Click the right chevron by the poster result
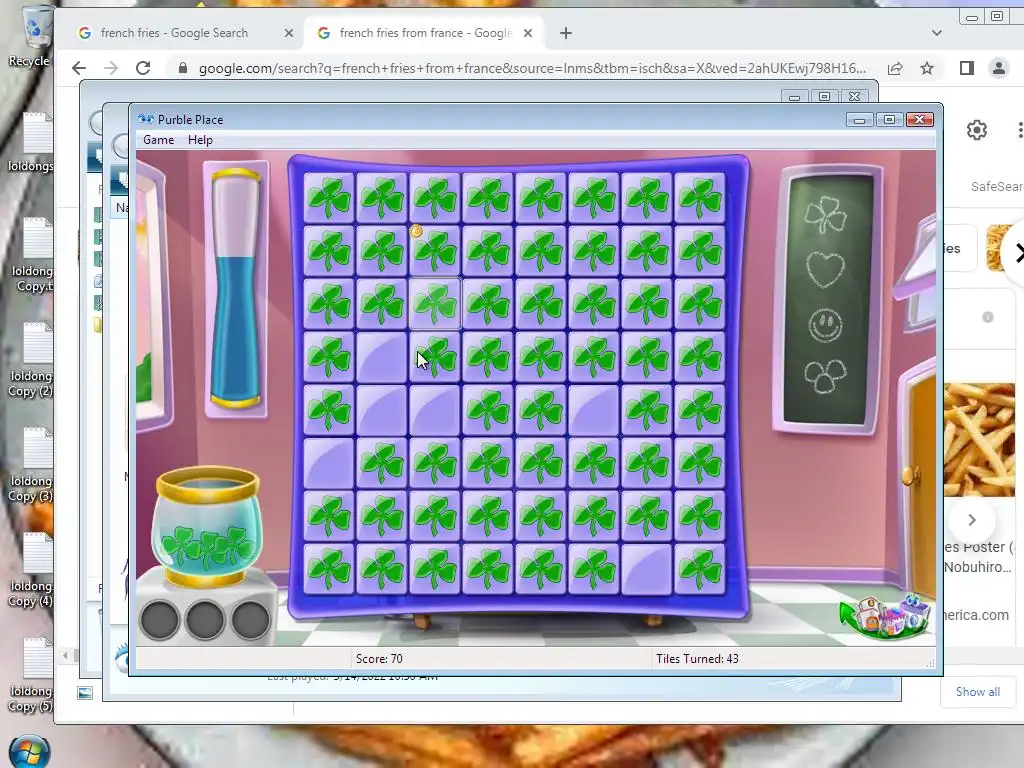This screenshot has width=1024, height=768. [x=972, y=520]
